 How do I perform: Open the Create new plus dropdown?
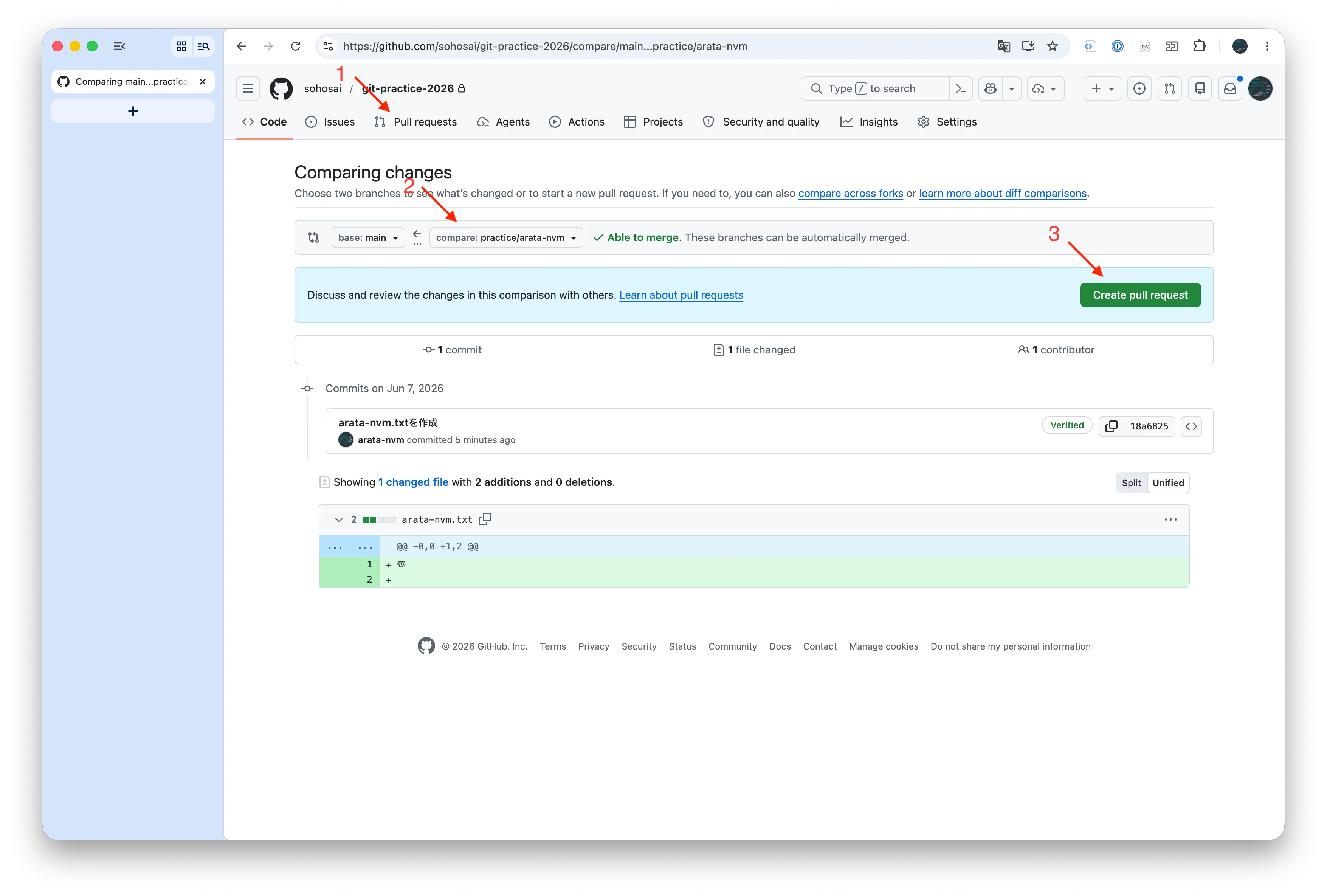click(x=1102, y=88)
